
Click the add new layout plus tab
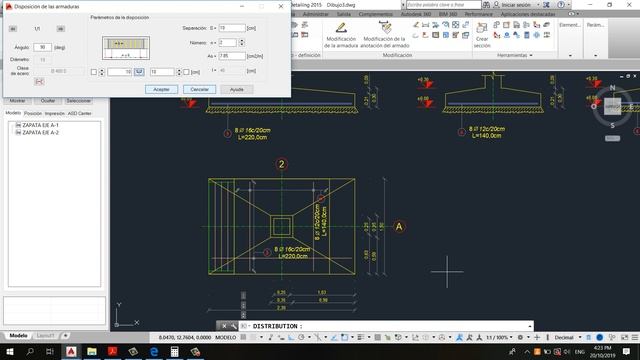[x=65, y=336]
